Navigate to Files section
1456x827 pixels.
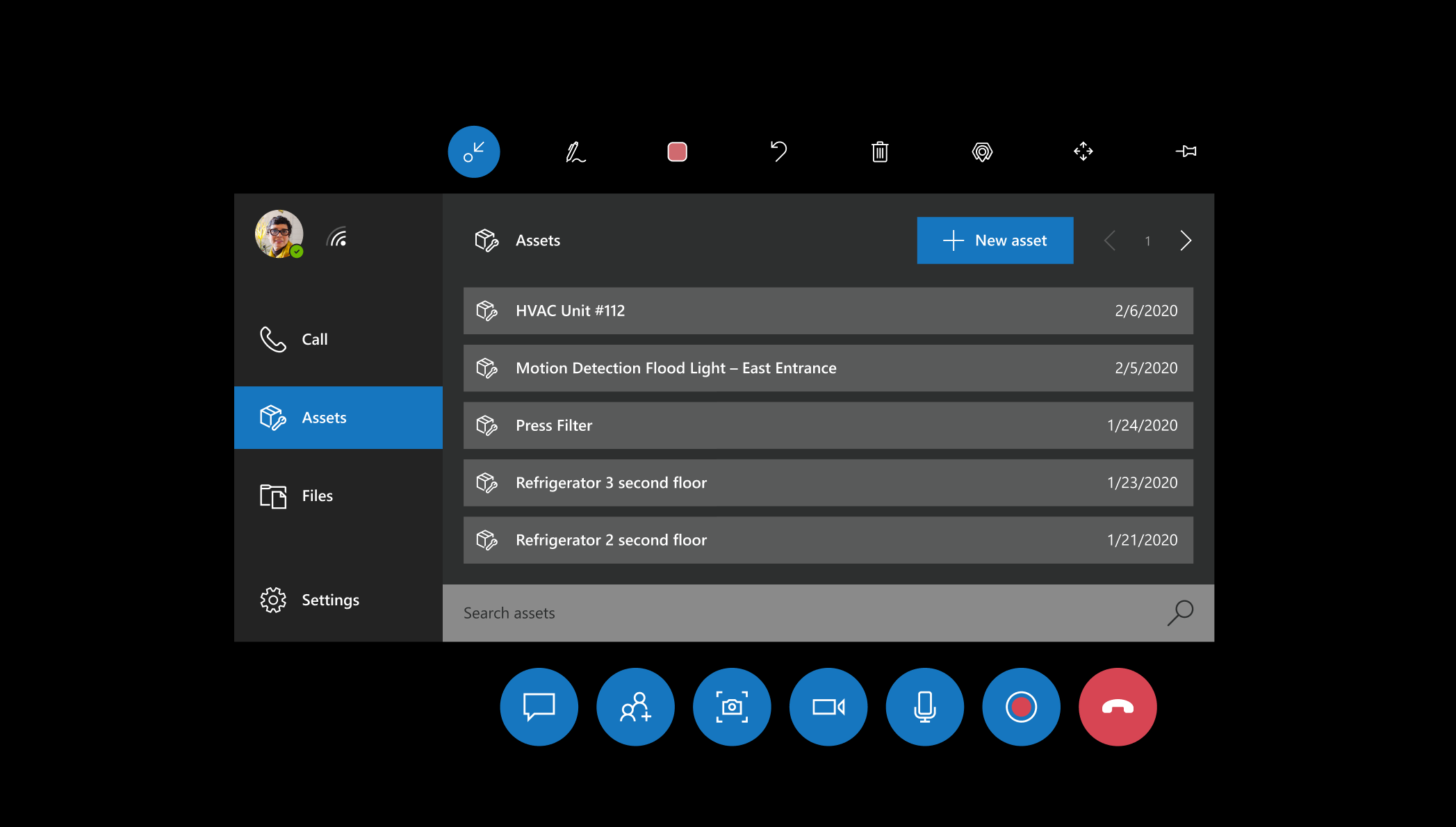click(317, 494)
